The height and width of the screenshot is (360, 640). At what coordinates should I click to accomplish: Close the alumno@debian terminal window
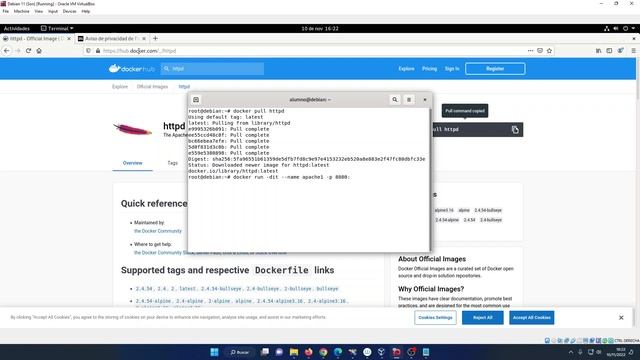click(x=424, y=100)
